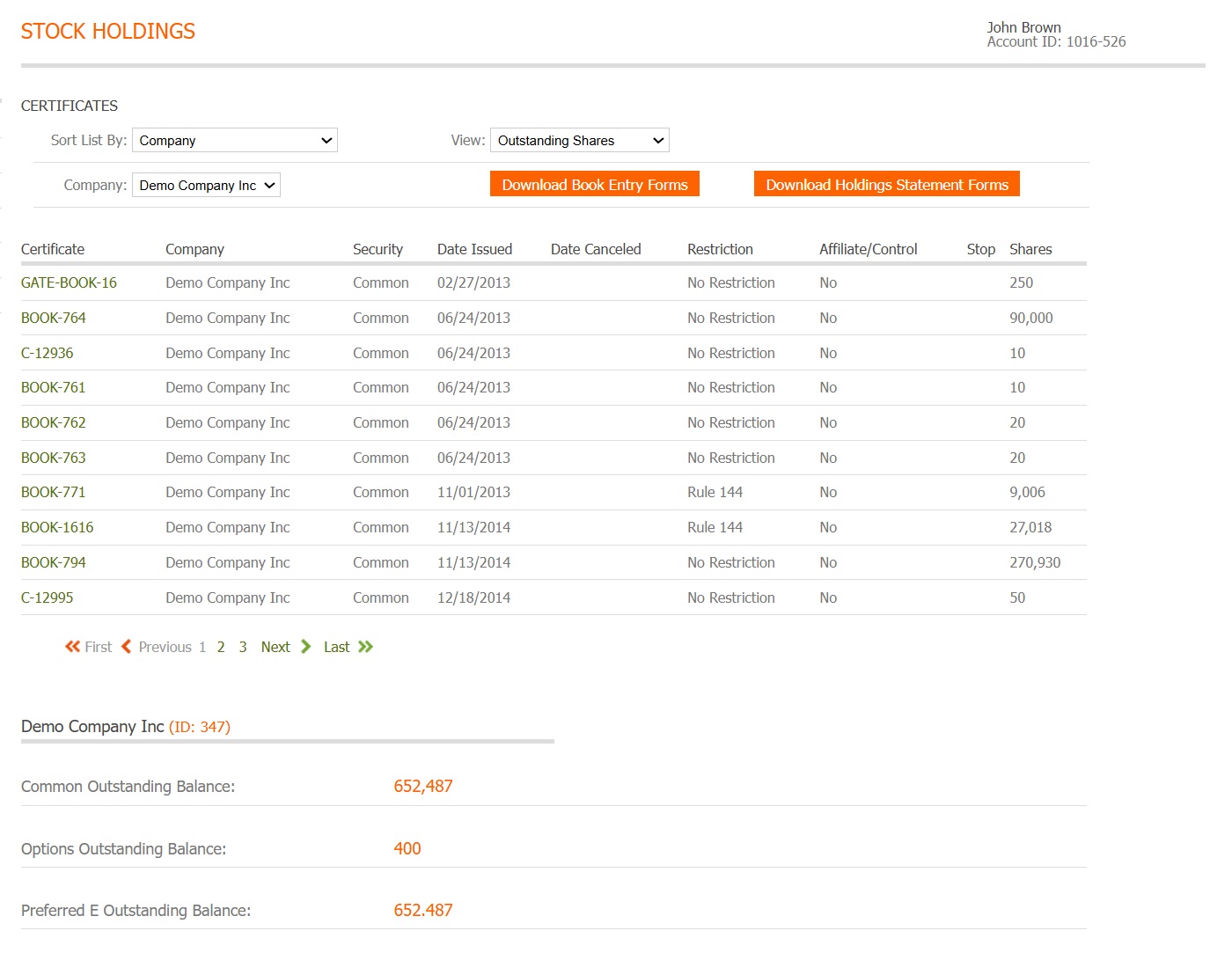Viewport: 1232px width, 953px height.
Task: Click certificate BOOK-794
Action: coord(54,563)
